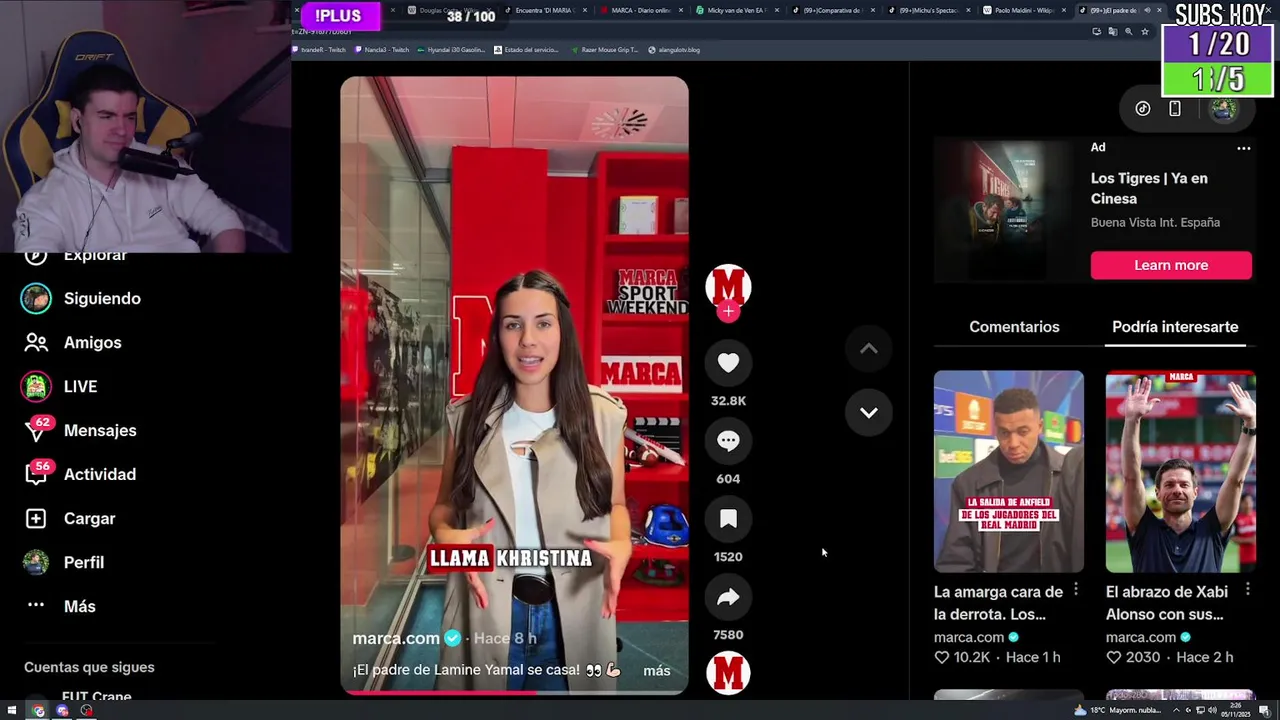This screenshot has width=1280, height=720.
Task: Open the weather widget showing 18°C
Action: (x=1118, y=710)
